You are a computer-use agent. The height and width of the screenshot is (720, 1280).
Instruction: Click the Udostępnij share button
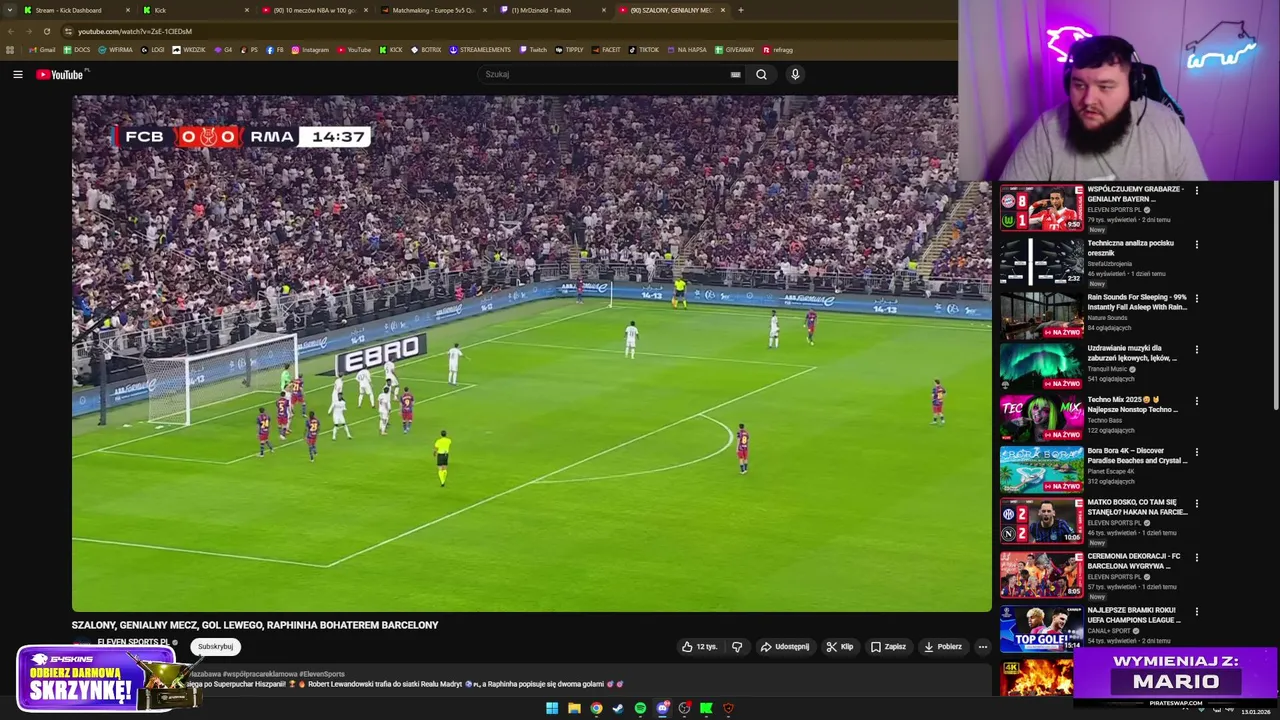pos(785,647)
